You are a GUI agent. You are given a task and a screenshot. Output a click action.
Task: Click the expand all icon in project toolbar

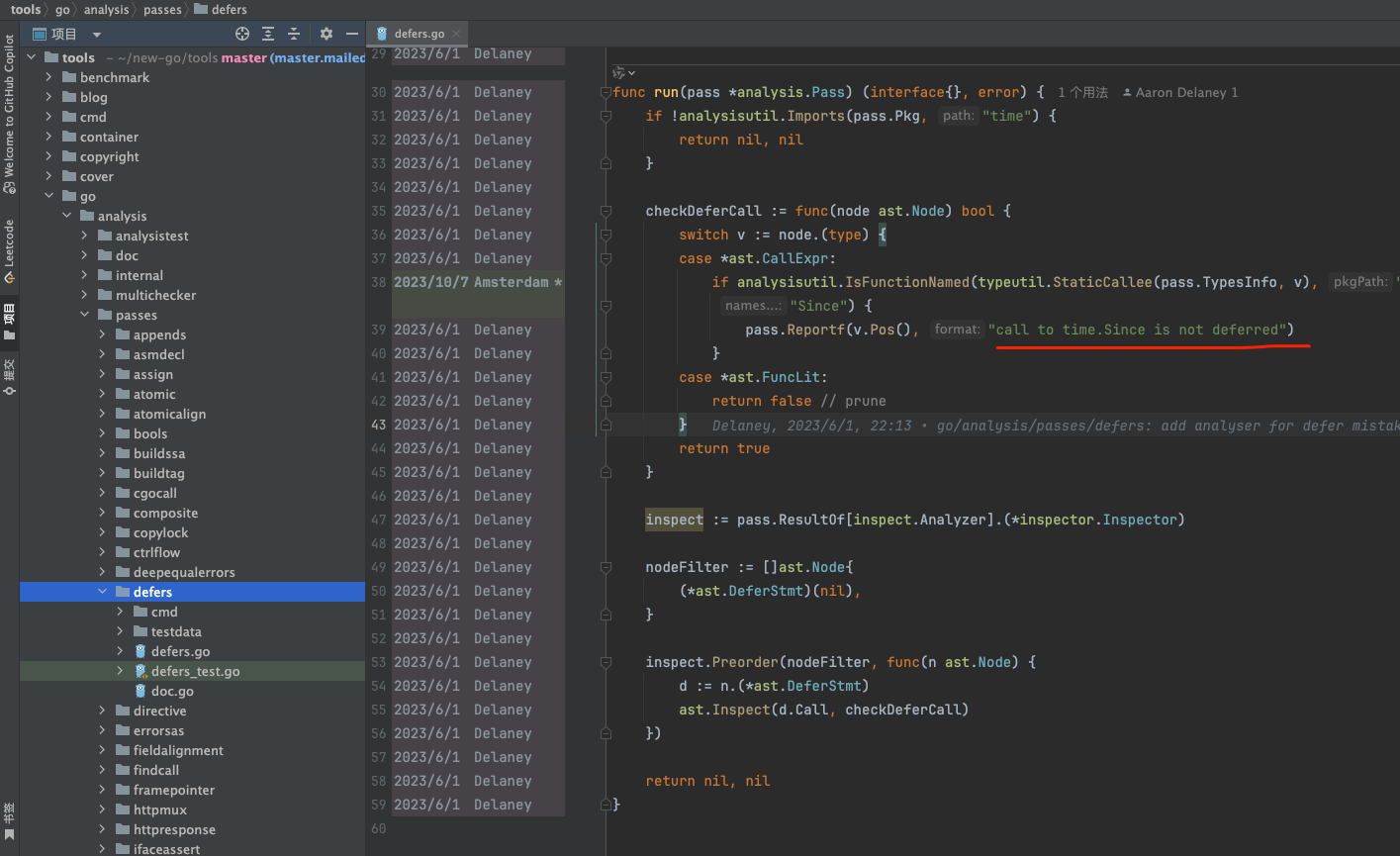point(268,34)
